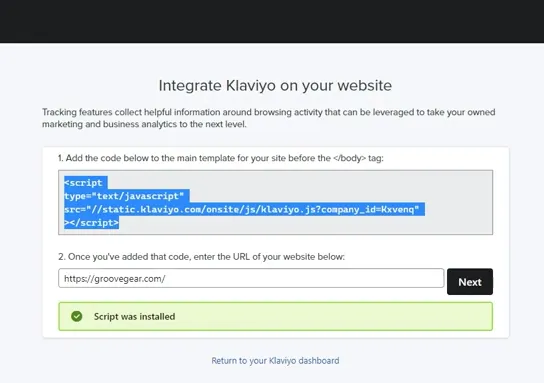Click the 'Script was installed' message text
Image resolution: width=544 pixels, height=383 pixels.
pos(134,317)
